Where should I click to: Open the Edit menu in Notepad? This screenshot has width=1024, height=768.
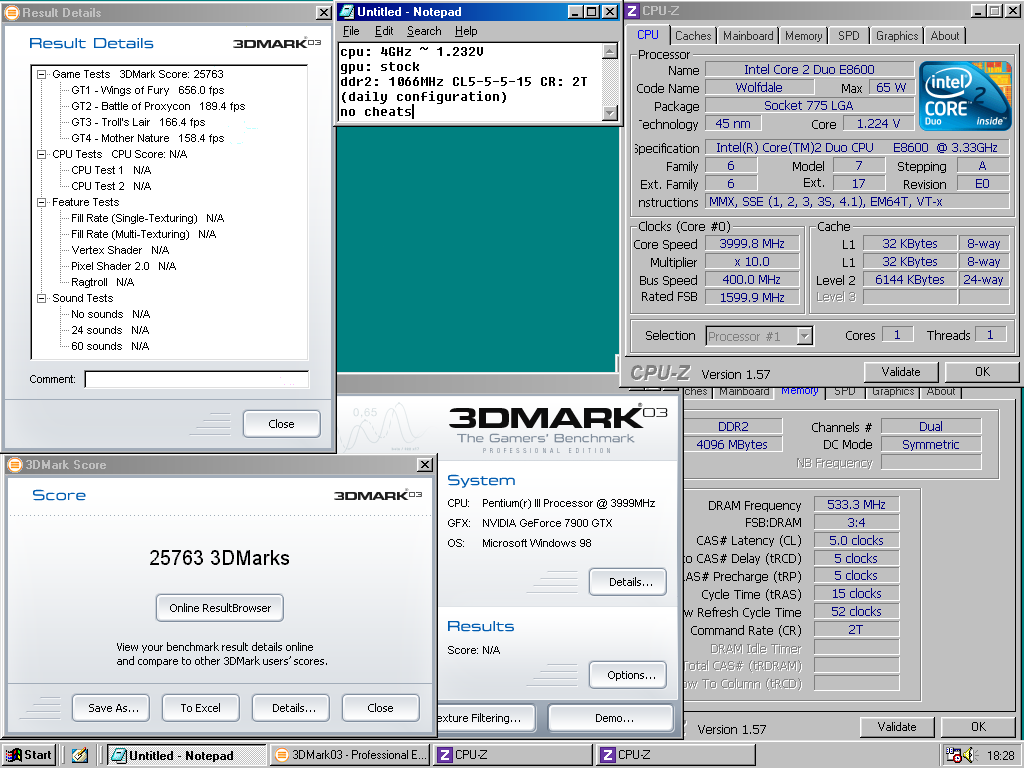pos(384,31)
